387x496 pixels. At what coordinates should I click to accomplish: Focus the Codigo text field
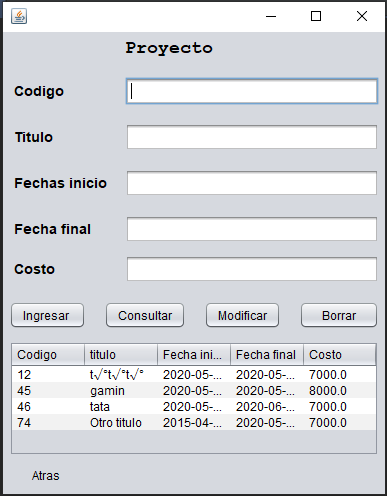click(x=252, y=91)
